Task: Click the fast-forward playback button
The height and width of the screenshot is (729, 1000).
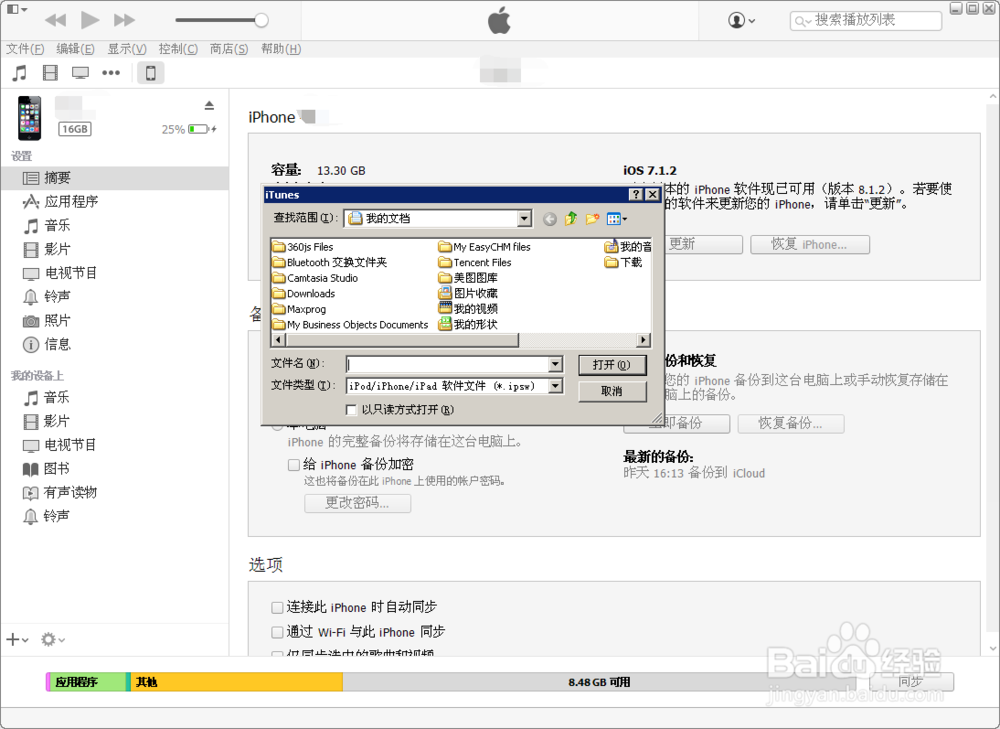Action: (x=124, y=20)
